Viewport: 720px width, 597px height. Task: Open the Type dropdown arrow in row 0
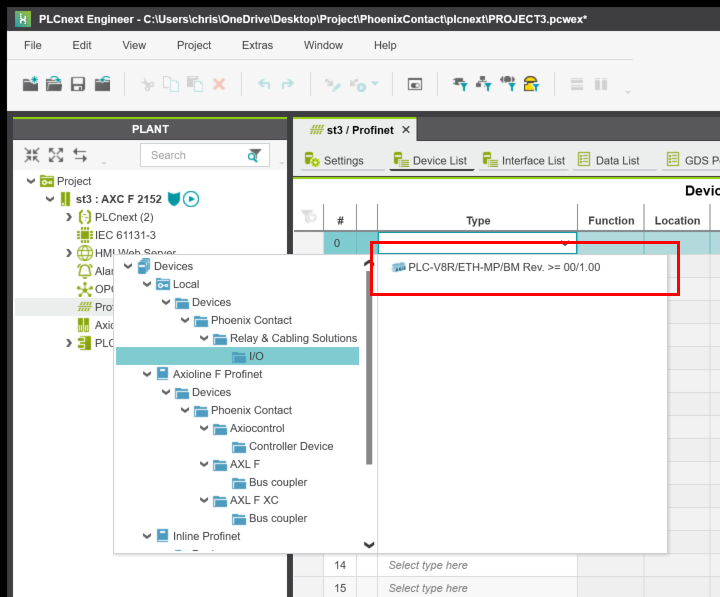tap(565, 243)
